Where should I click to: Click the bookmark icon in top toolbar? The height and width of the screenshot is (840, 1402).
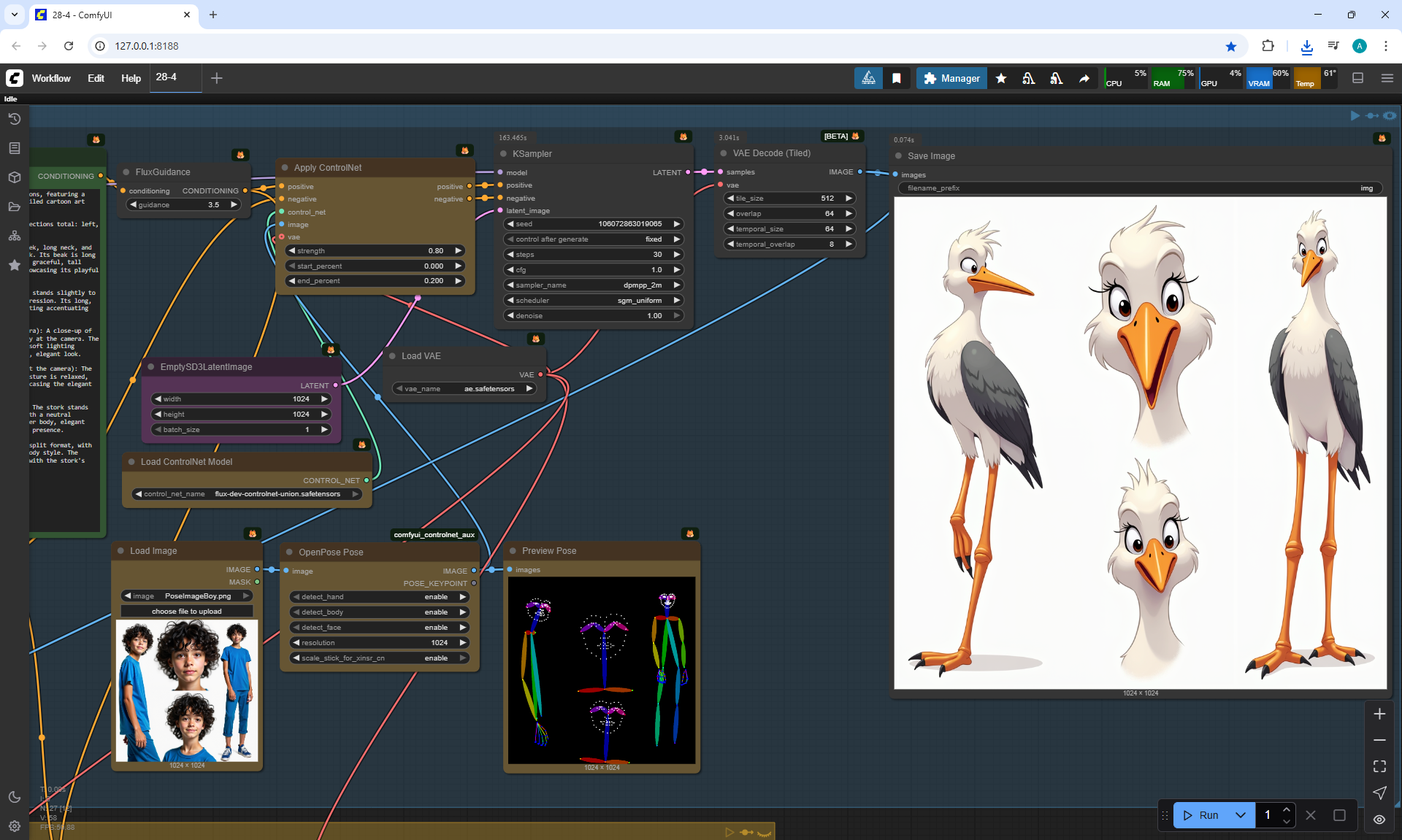tap(897, 78)
